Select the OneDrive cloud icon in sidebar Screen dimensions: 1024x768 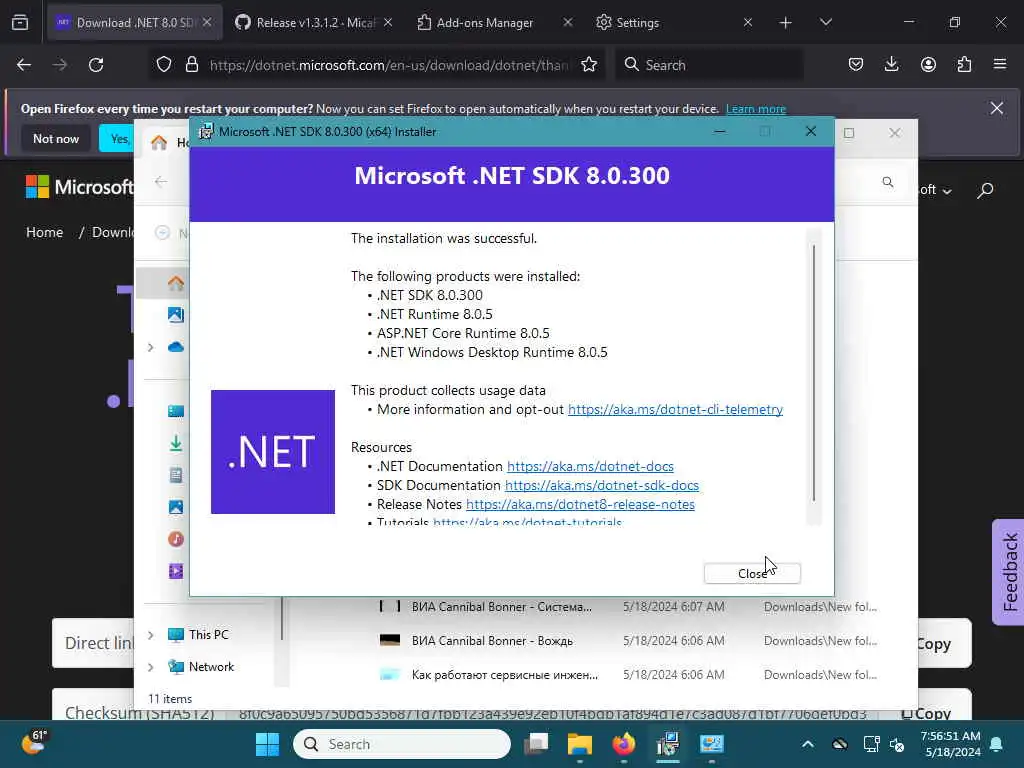pyautogui.click(x=176, y=347)
